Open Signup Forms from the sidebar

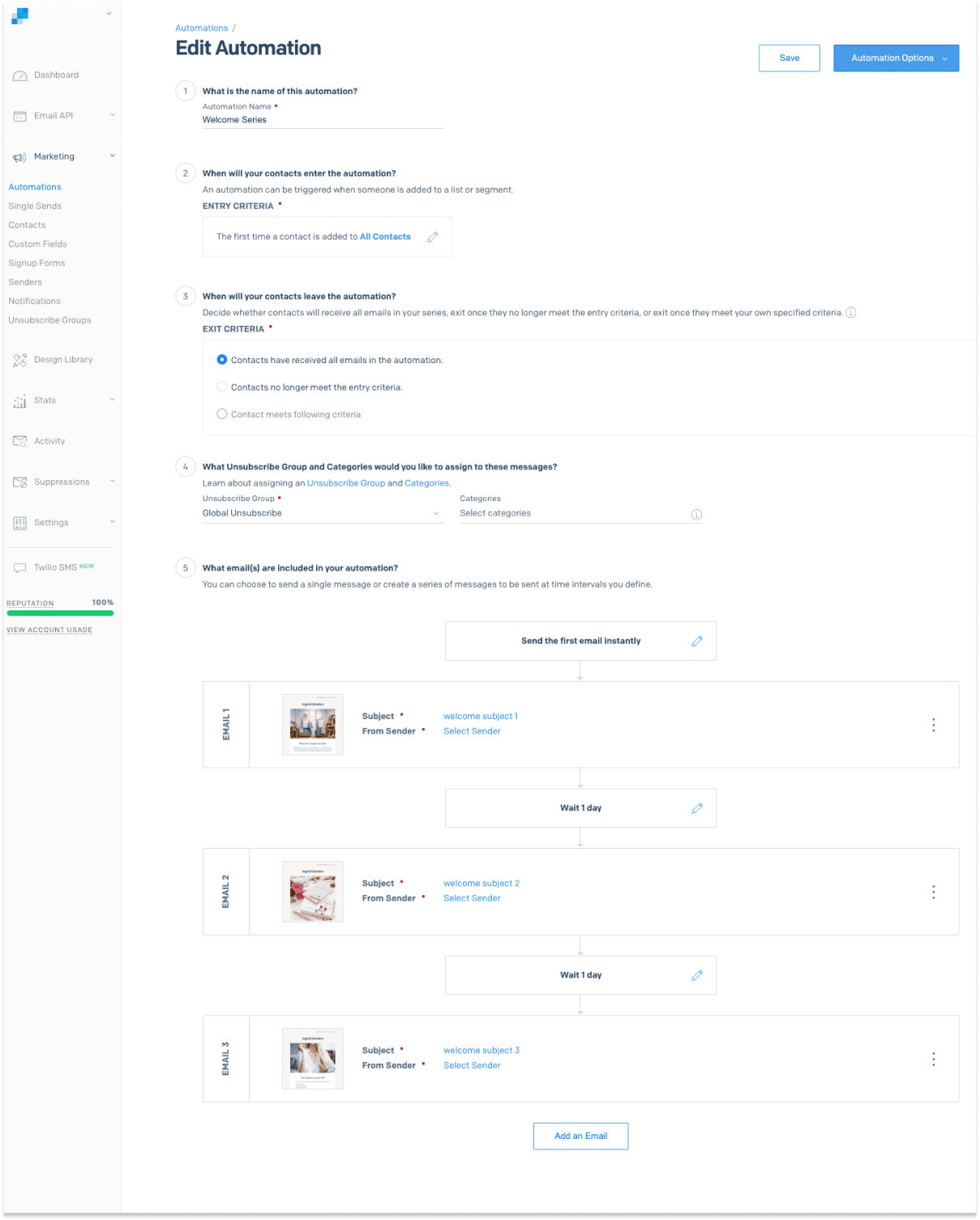point(36,263)
